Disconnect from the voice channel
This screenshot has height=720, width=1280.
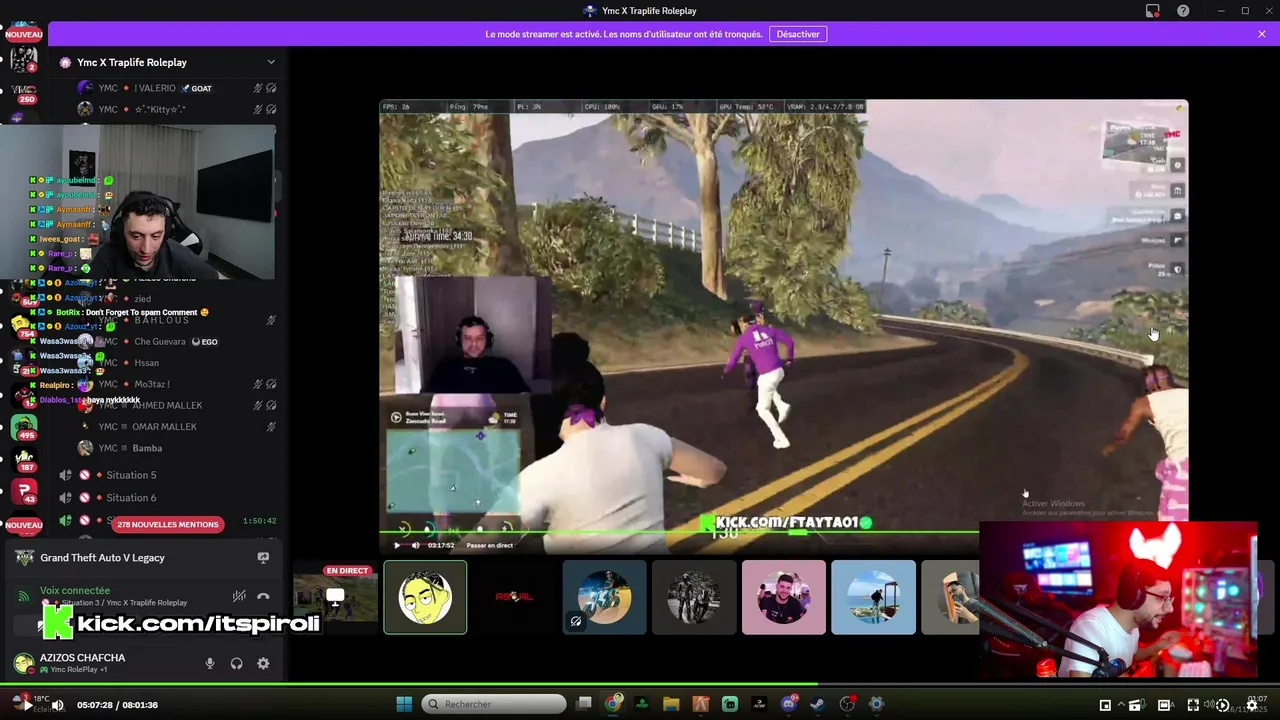[263, 596]
